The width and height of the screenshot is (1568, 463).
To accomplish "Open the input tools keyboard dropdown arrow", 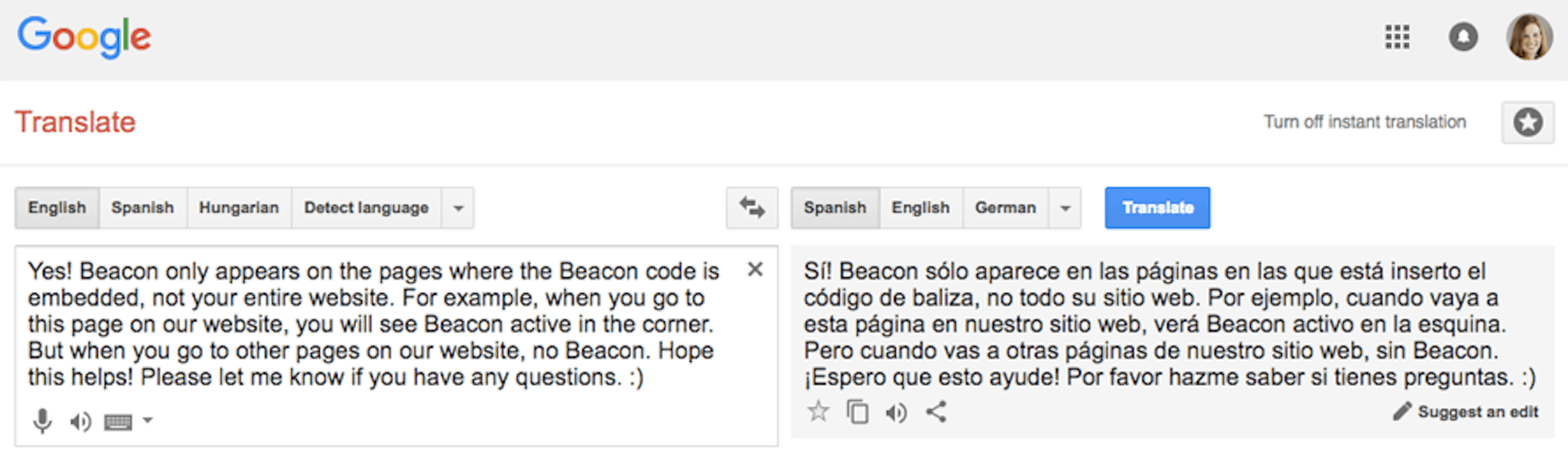I will pos(148,421).
